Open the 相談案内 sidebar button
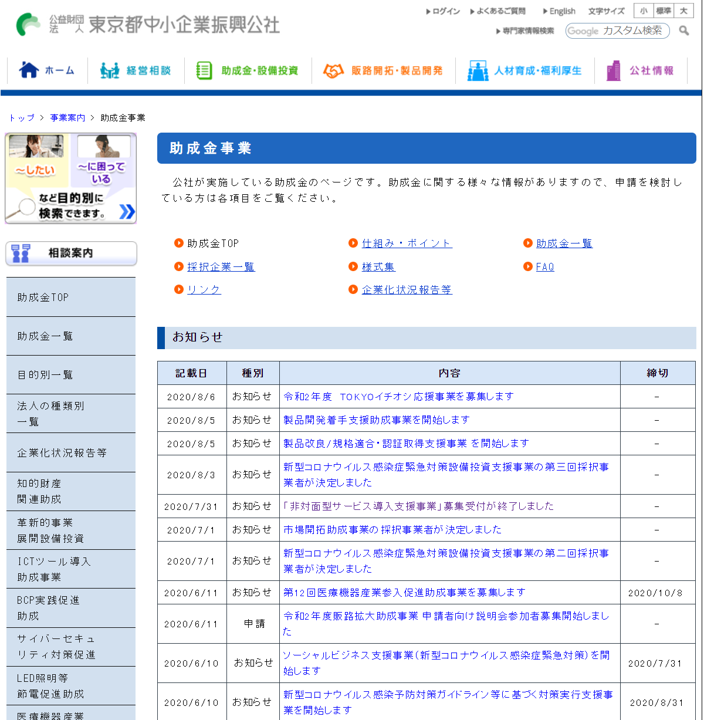The height and width of the screenshot is (720, 704). (x=71, y=253)
